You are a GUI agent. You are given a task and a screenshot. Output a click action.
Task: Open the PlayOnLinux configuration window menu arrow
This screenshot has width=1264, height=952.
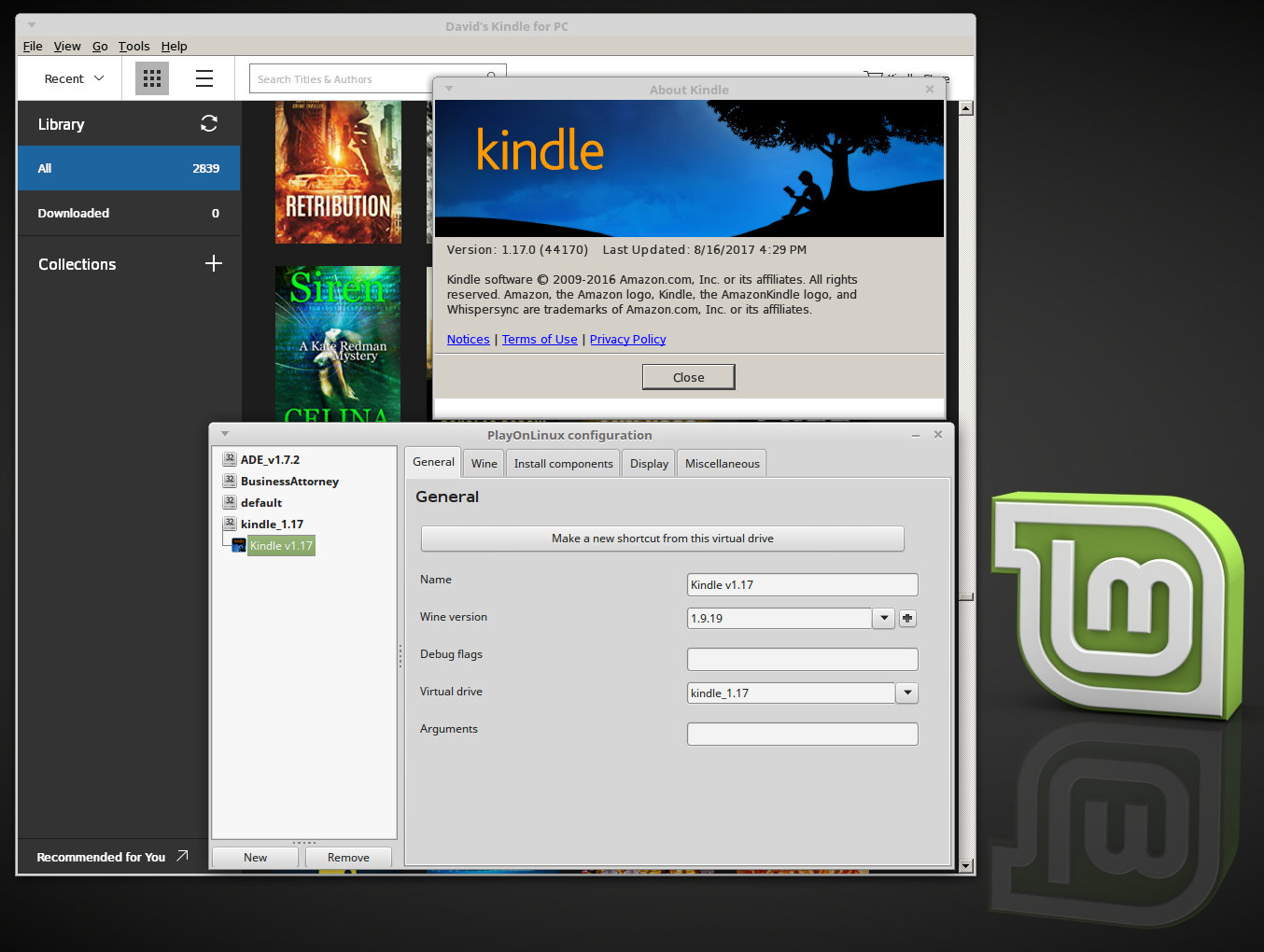pos(225,434)
